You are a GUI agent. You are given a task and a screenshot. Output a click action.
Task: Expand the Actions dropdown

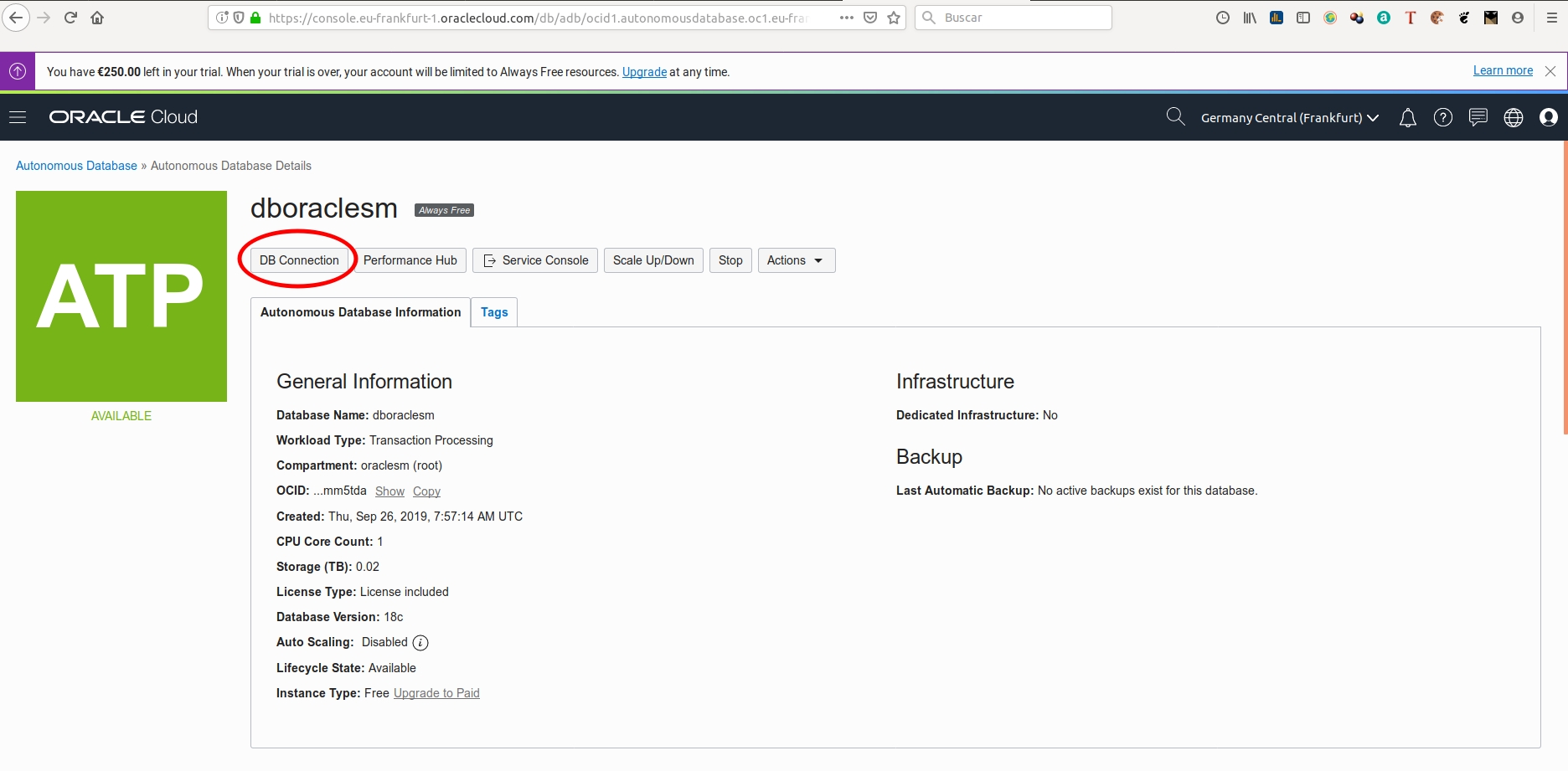coord(797,260)
